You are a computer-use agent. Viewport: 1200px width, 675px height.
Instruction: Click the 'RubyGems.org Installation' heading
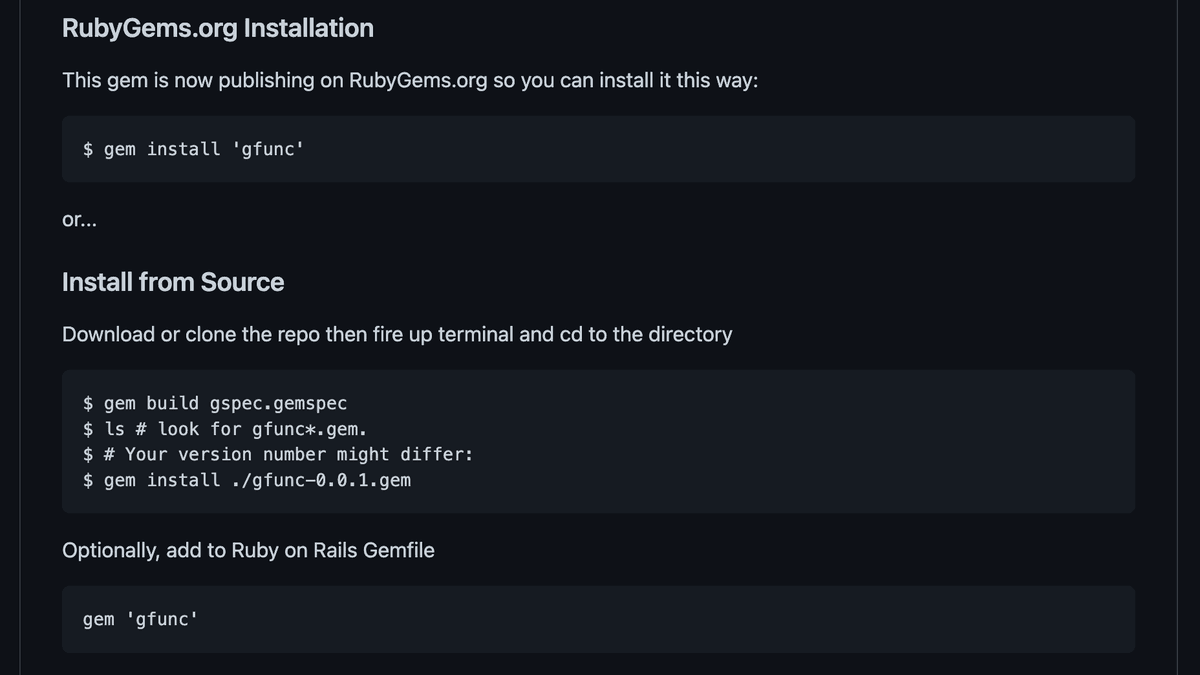tap(218, 28)
